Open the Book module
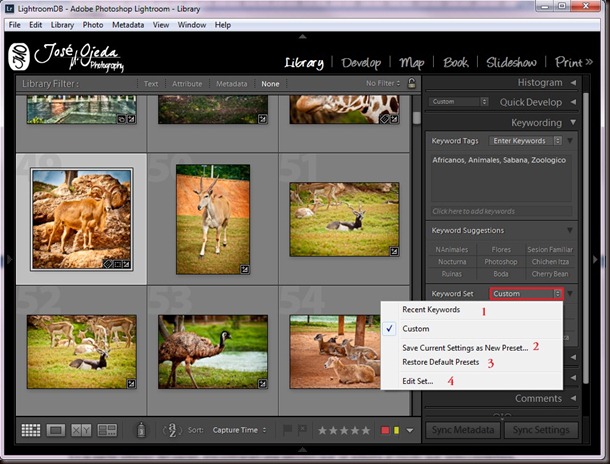The image size is (610, 464). tap(456, 62)
